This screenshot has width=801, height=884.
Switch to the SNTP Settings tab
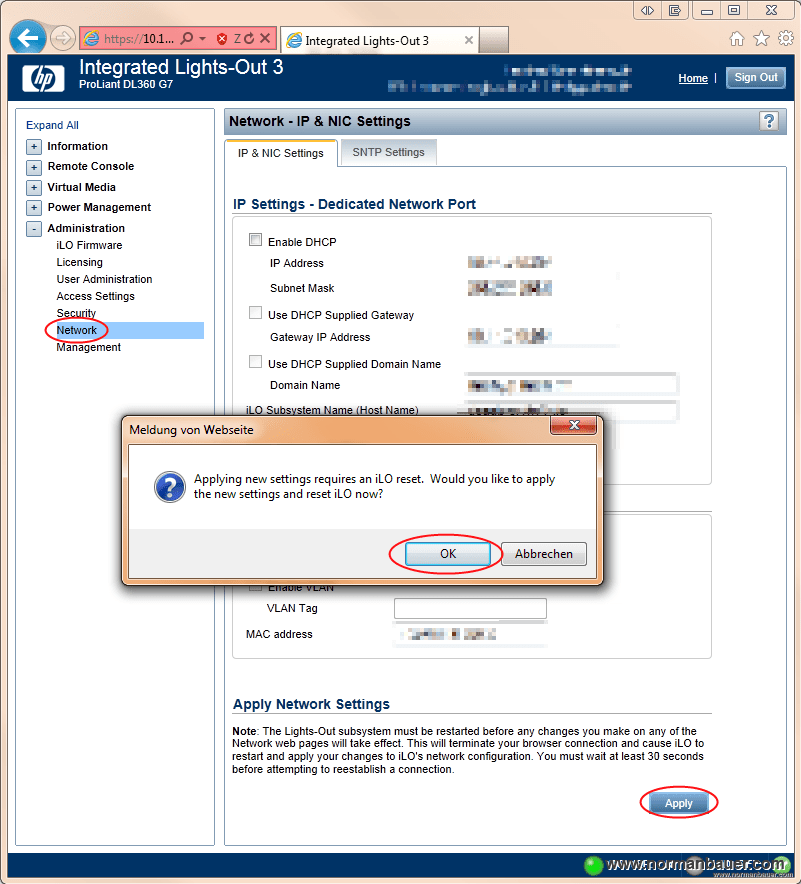coord(388,152)
